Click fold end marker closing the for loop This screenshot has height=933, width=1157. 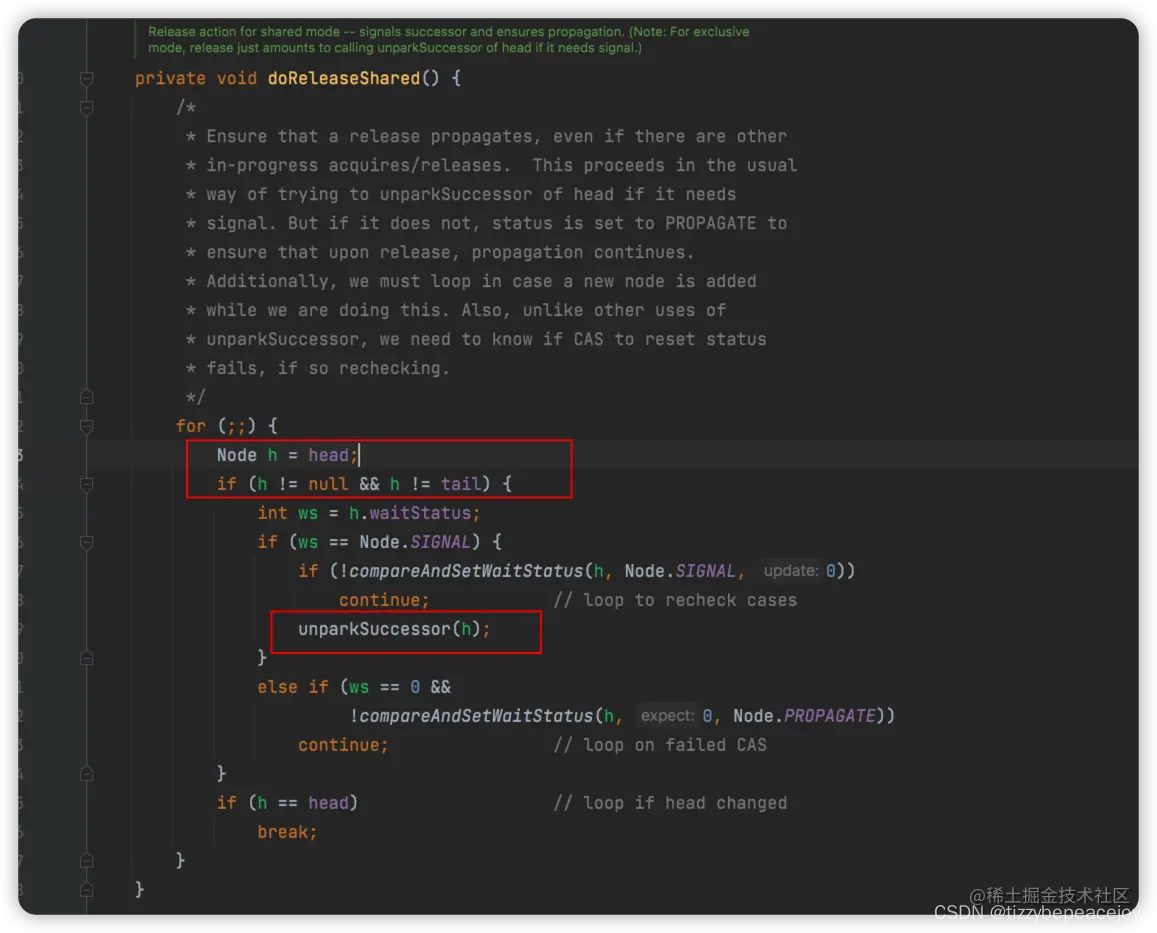[86, 861]
